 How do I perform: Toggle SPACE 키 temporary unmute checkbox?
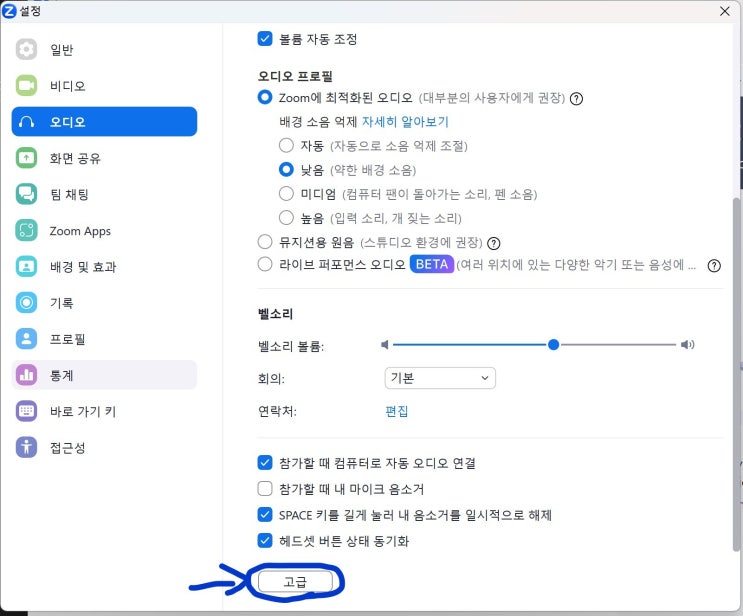click(265, 515)
